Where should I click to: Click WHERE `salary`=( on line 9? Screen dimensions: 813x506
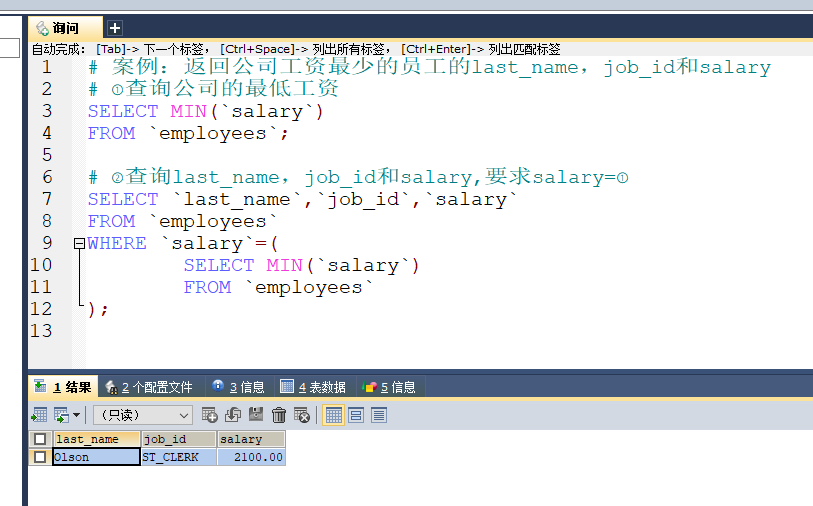pos(183,243)
